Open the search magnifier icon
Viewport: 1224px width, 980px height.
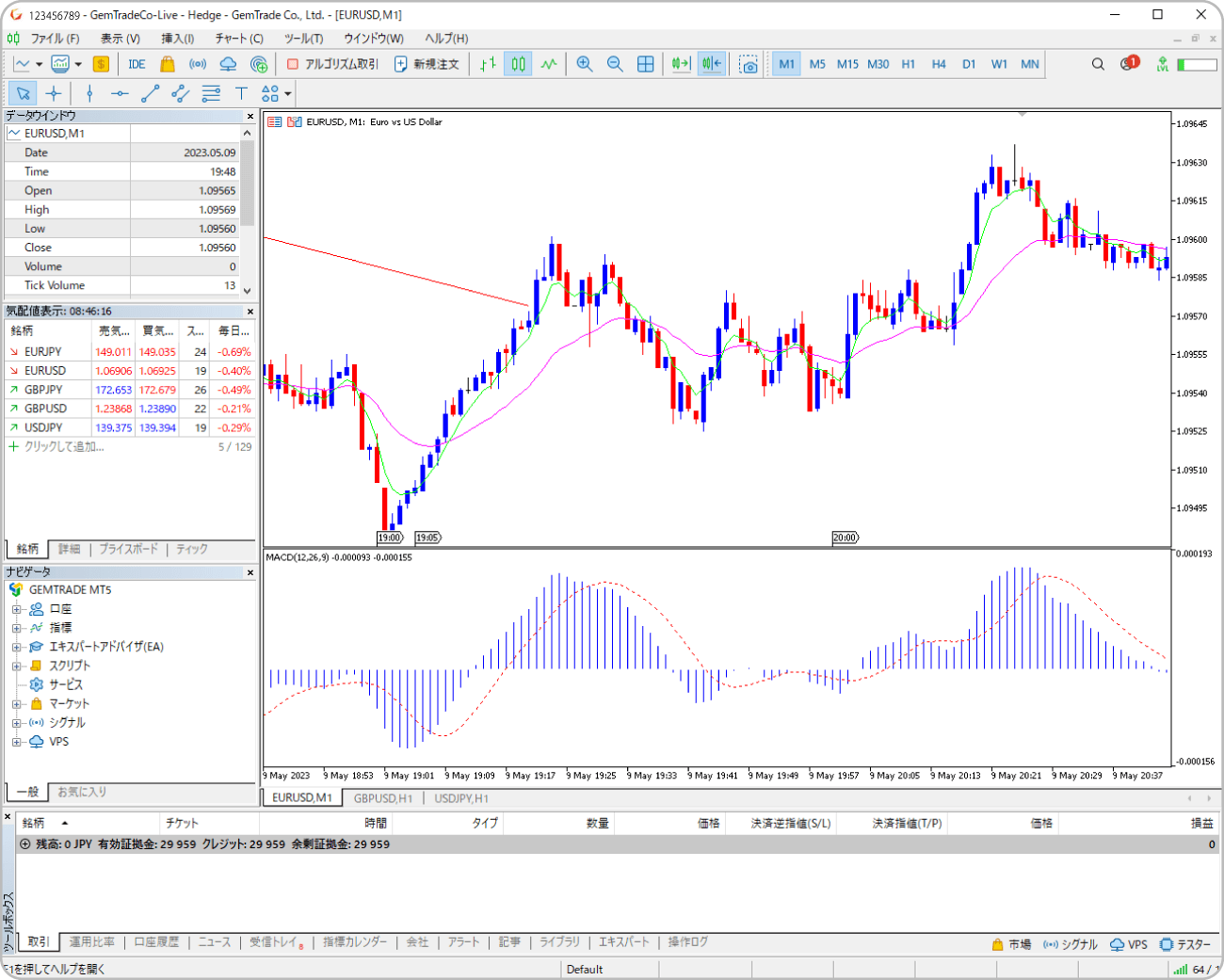(x=1098, y=64)
